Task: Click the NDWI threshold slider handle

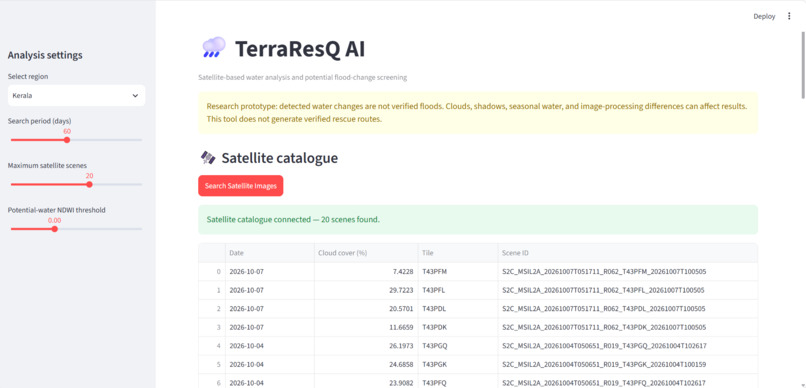Action: [54, 229]
